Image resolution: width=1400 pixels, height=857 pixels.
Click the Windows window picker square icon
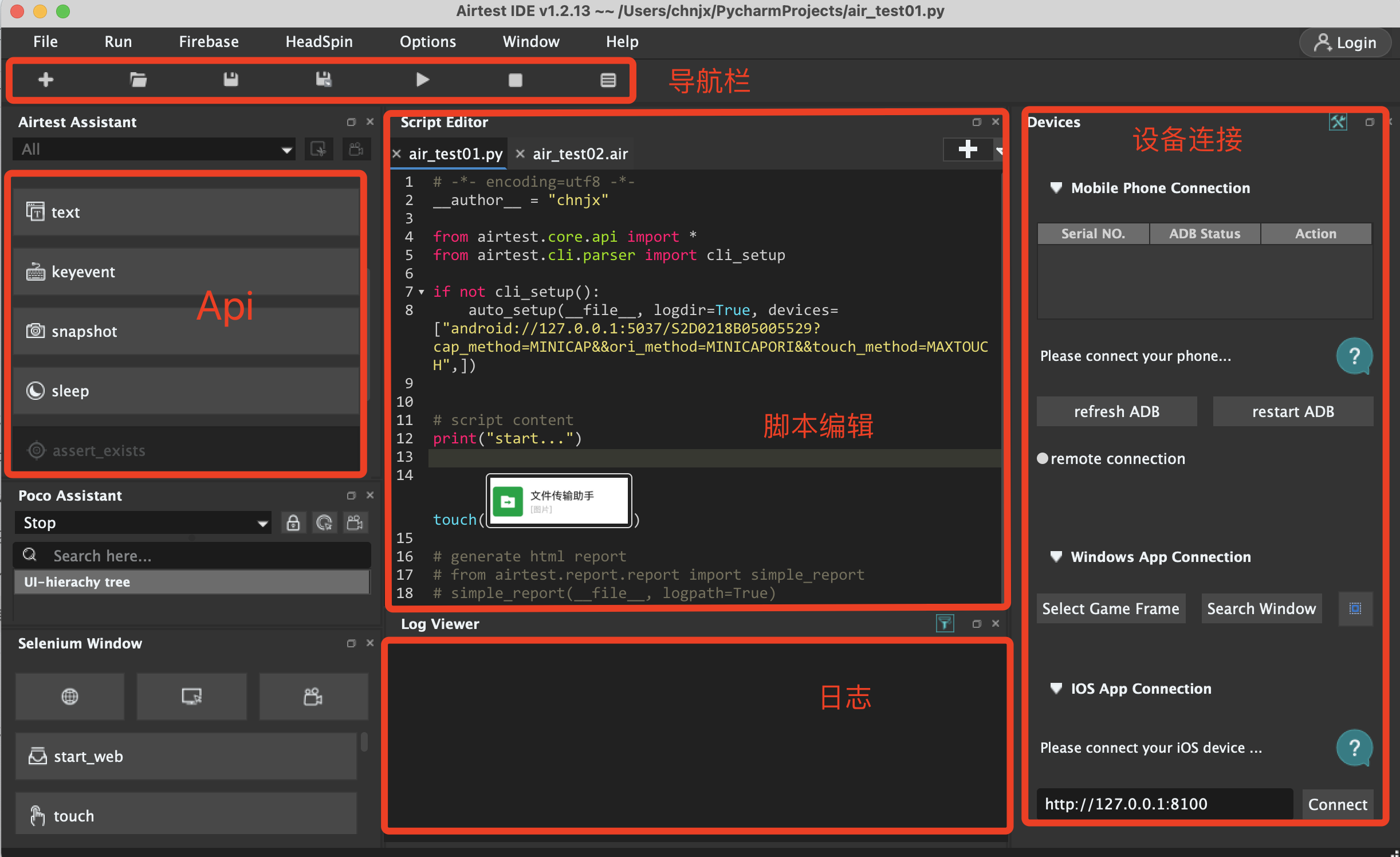(1355, 608)
